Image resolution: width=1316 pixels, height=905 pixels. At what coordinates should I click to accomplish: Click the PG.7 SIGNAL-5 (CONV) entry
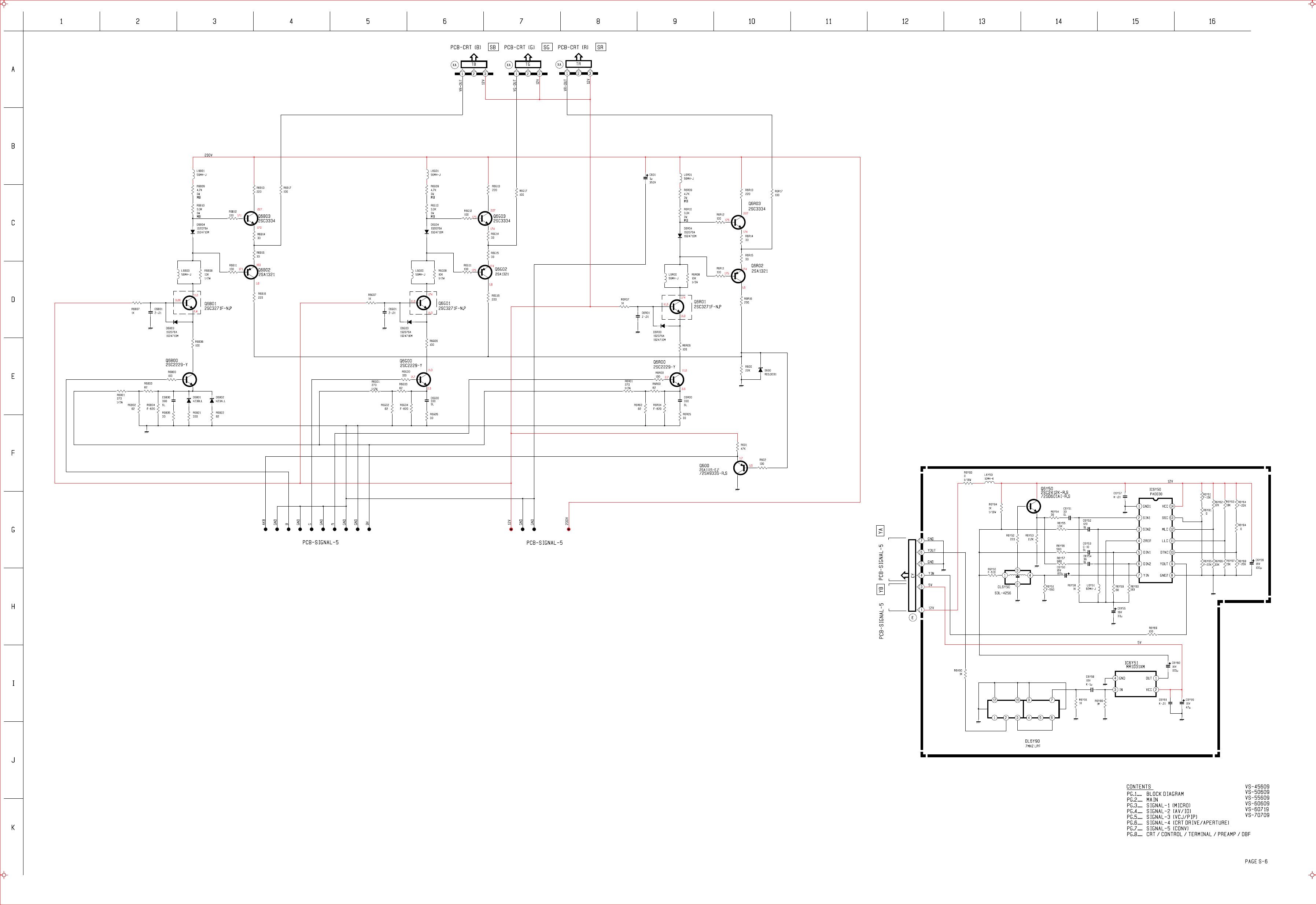pyautogui.click(x=1157, y=828)
